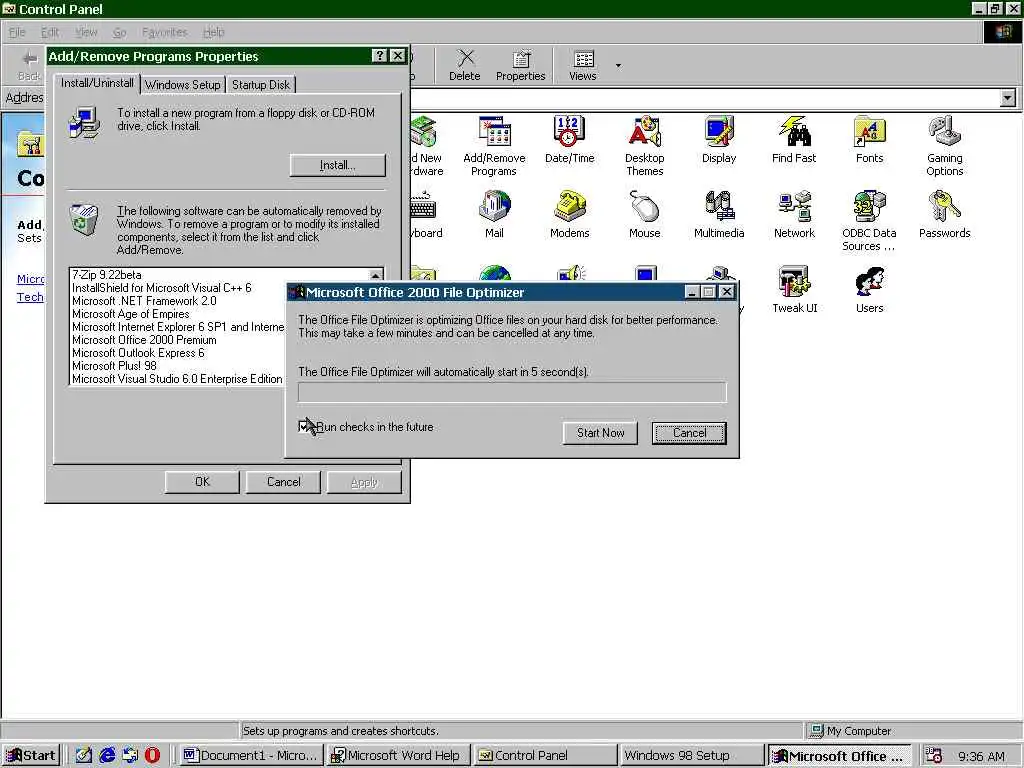Image resolution: width=1024 pixels, height=768 pixels.
Task: Open the Add/Remove Programs control panel icon
Action: [494, 145]
